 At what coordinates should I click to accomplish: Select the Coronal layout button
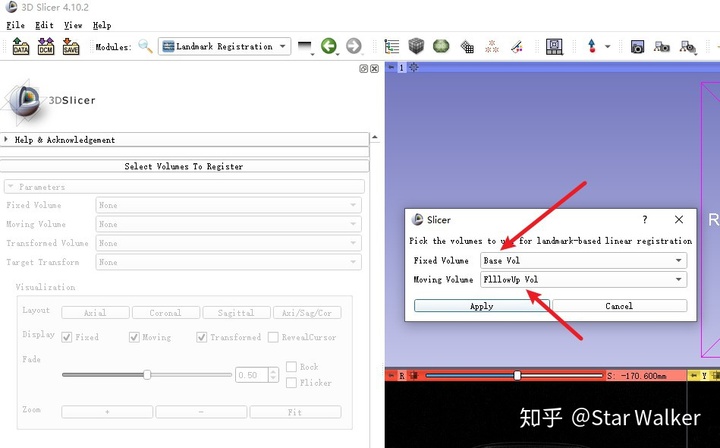click(x=166, y=313)
